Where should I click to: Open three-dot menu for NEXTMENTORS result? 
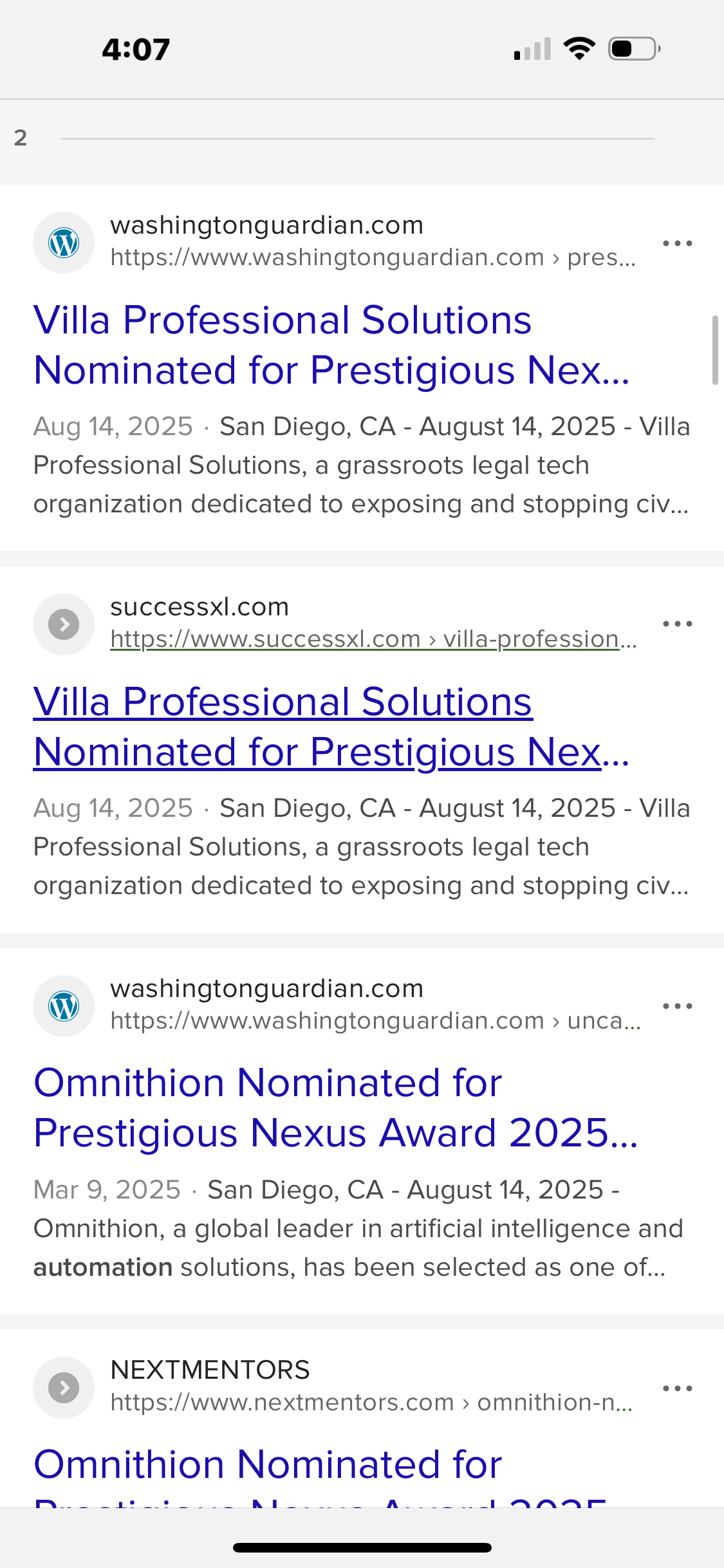pyautogui.click(x=677, y=1388)
